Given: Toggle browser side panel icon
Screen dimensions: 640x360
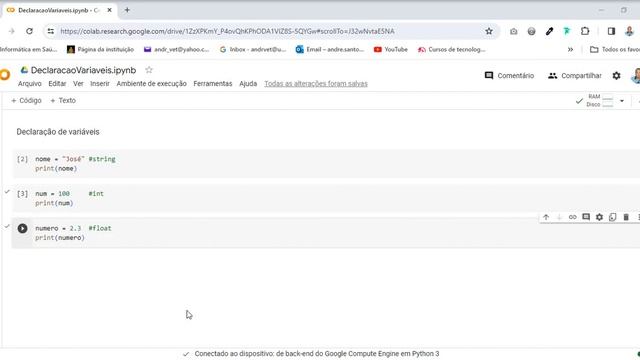Looking at the screenshot, I should click(x=611, y=31).
